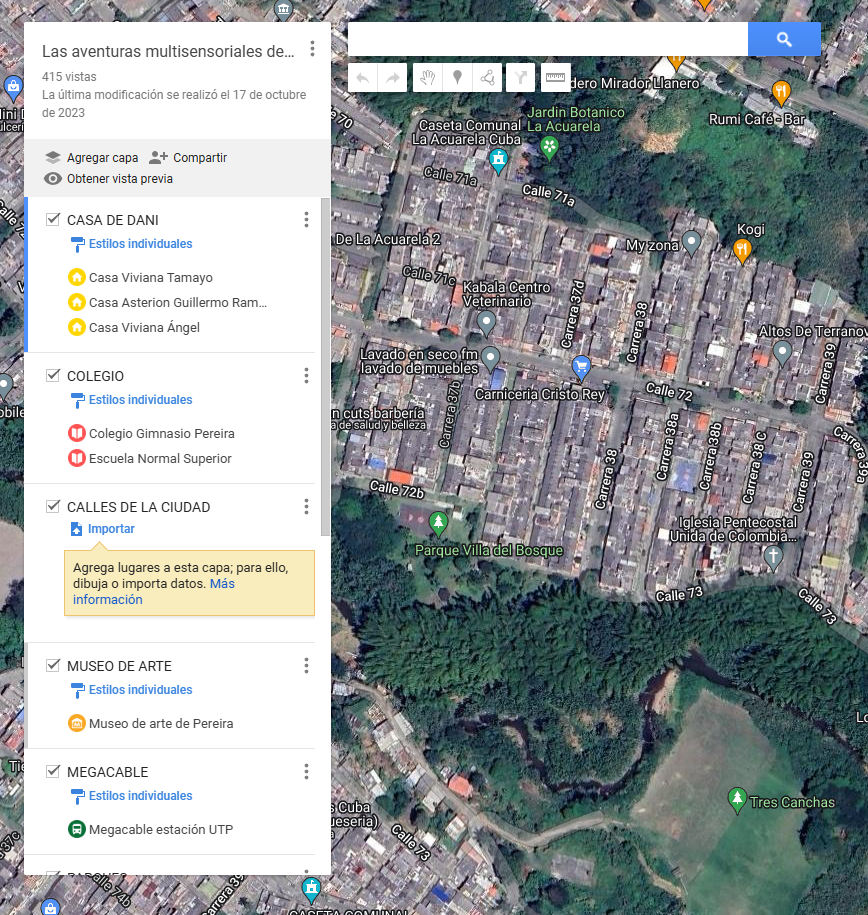The image size is (868, 915).
Task: Click Lavado en seco fm map pin
Action: (x=490, y=358)
